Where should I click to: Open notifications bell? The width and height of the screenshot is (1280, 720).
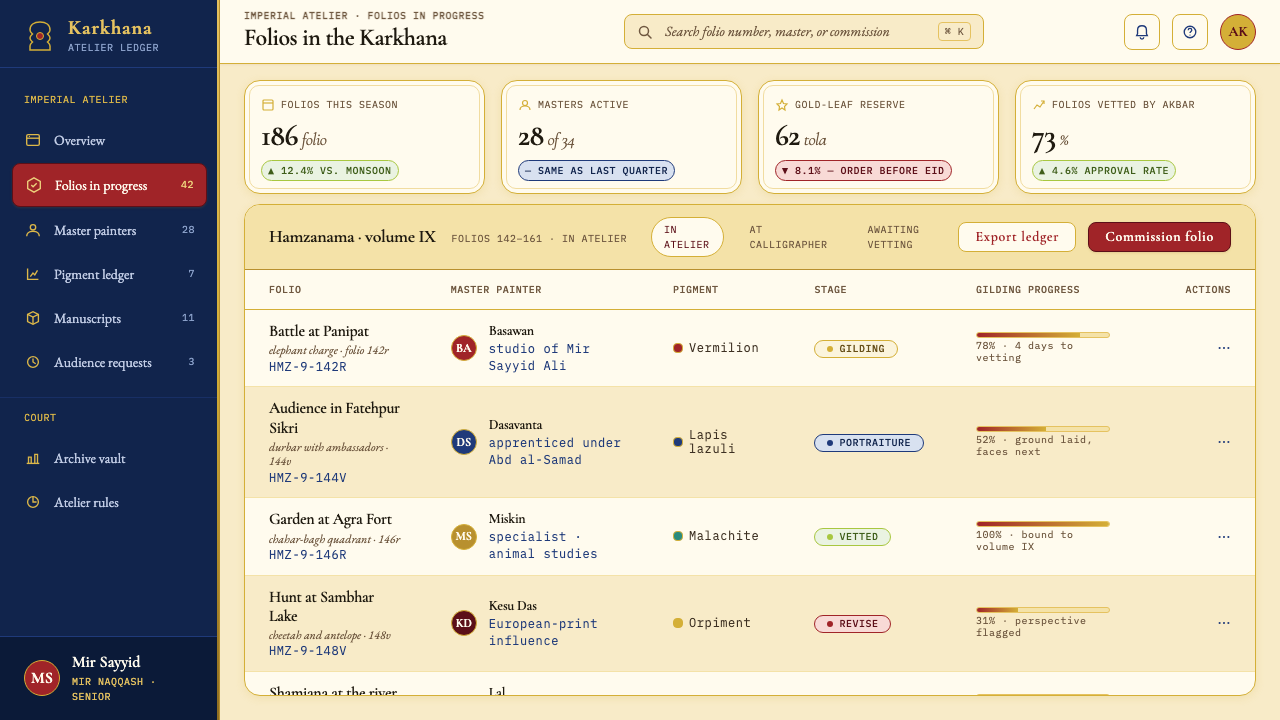click(x=1142, y=32)
